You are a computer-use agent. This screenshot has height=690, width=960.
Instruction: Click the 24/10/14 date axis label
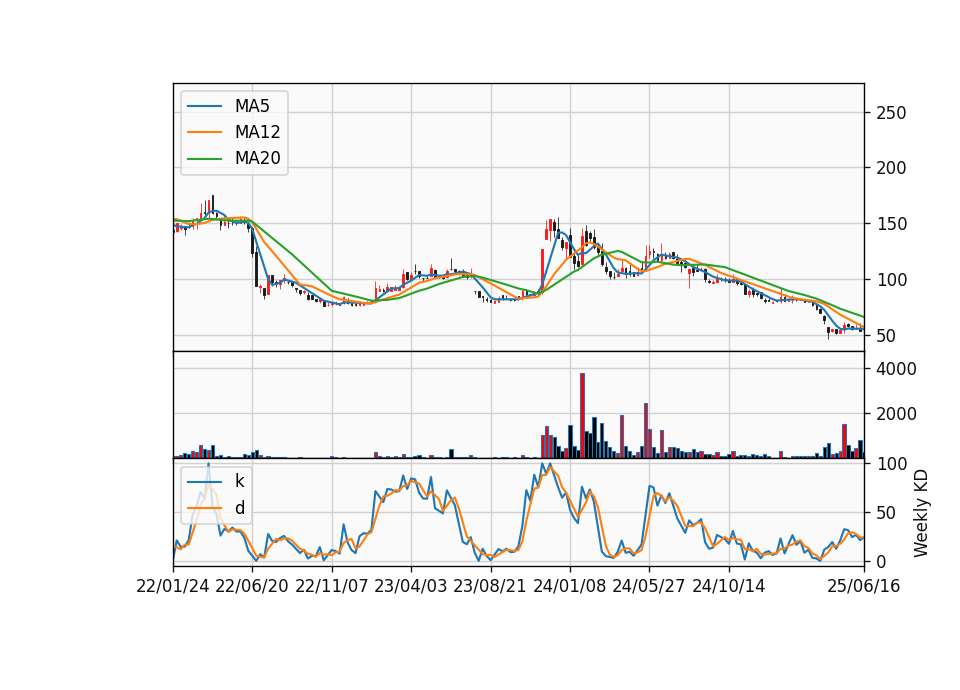pos(729,587)
